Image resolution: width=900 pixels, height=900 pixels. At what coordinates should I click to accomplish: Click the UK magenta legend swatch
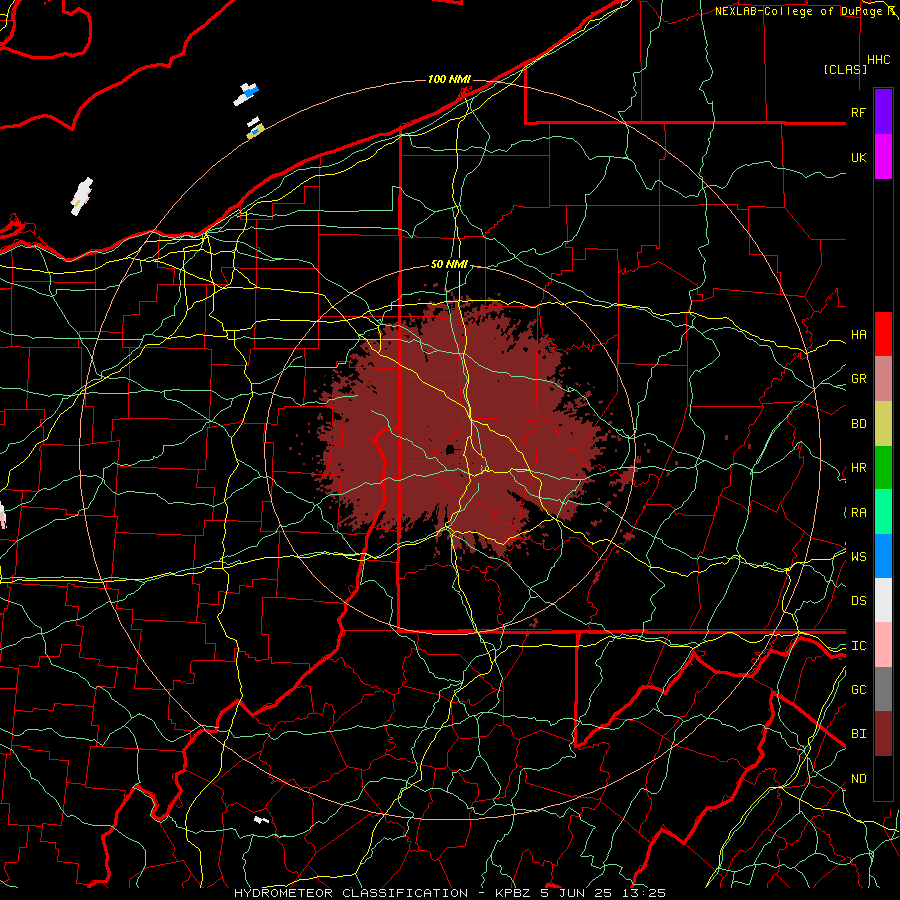pos(883,157)
